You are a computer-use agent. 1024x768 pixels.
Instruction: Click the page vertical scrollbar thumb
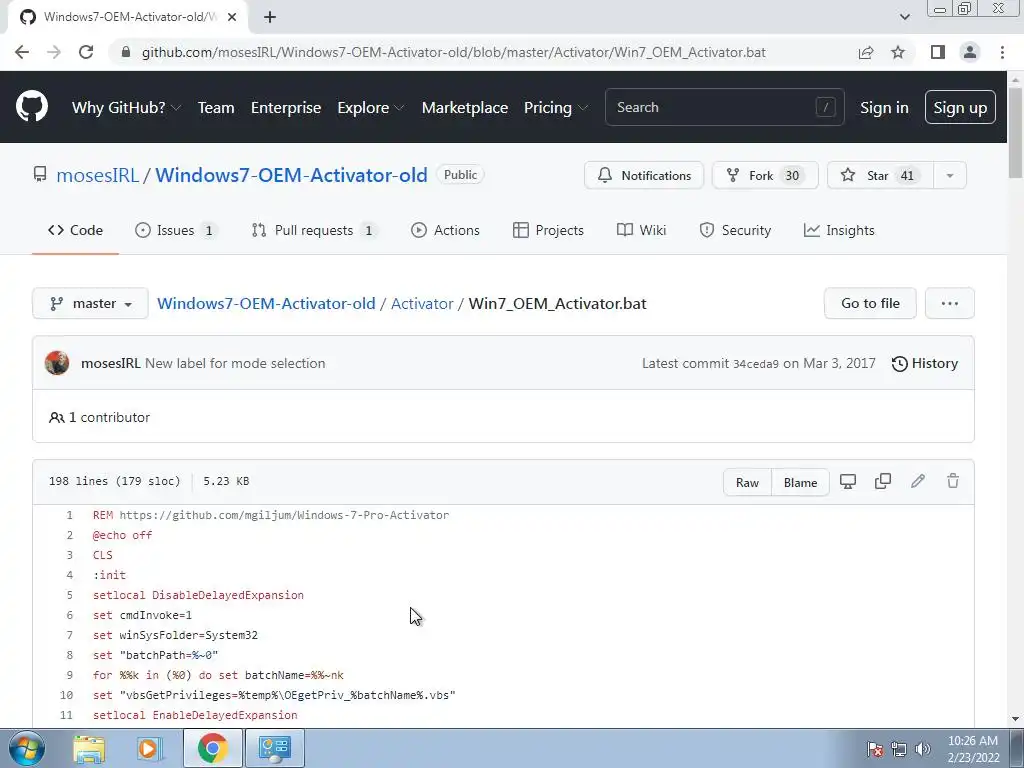click(1015, 132)
